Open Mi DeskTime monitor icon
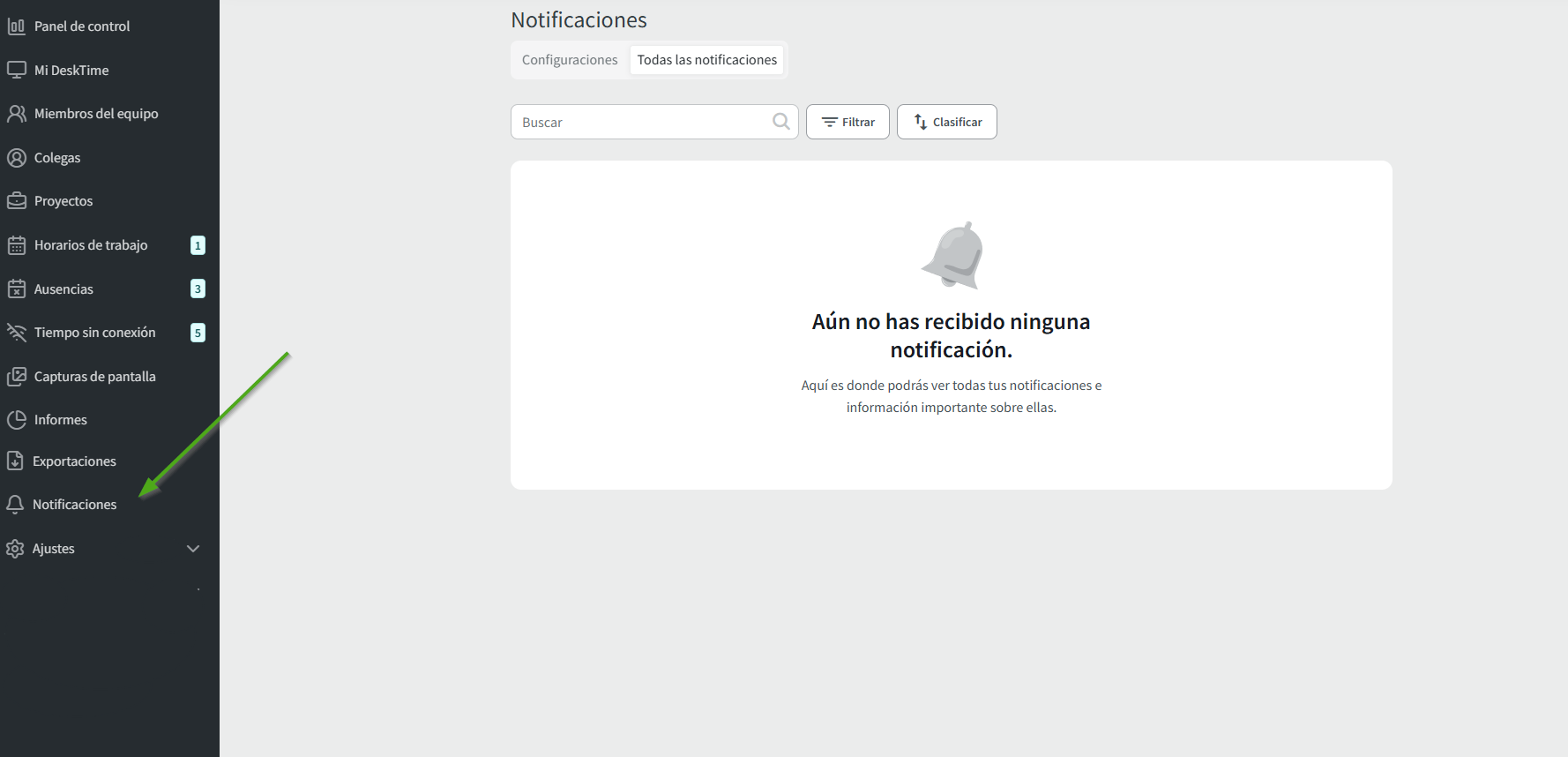This screenshot has height=757, width=1568. pyautogui.click(x=16, y=70)
